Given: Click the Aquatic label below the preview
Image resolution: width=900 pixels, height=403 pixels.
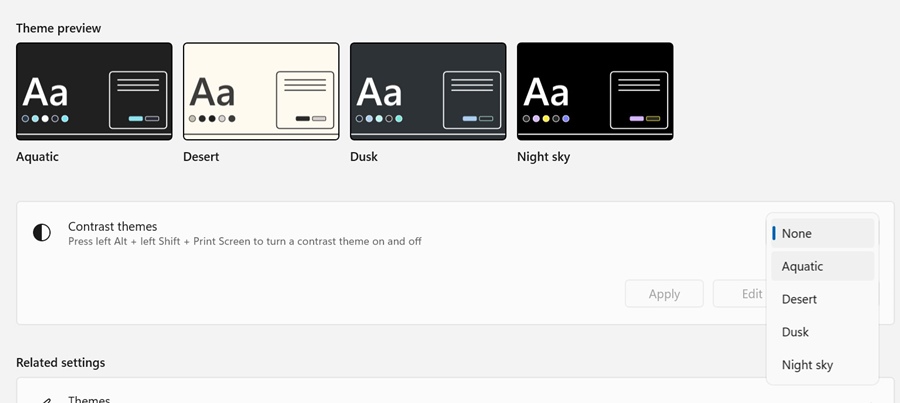Looking at the screenshot, I should [38, 157].
